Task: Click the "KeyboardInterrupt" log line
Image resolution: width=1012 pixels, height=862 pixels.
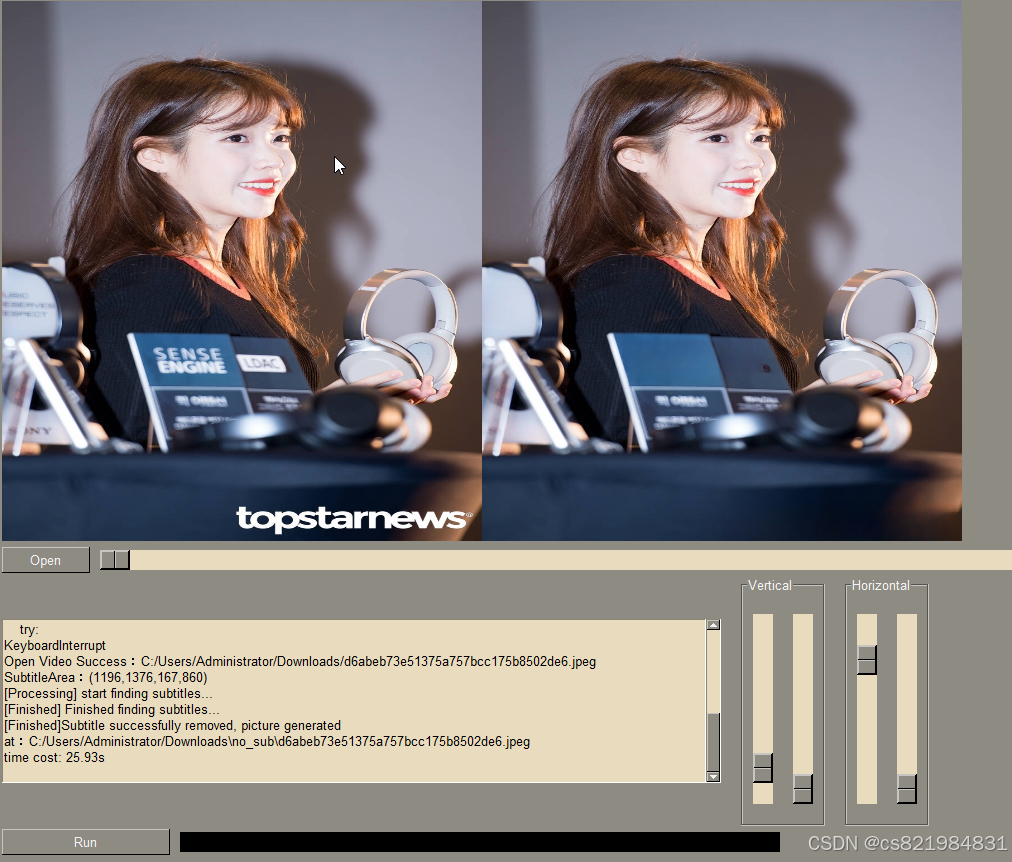Action: click(x=55, y=645)
